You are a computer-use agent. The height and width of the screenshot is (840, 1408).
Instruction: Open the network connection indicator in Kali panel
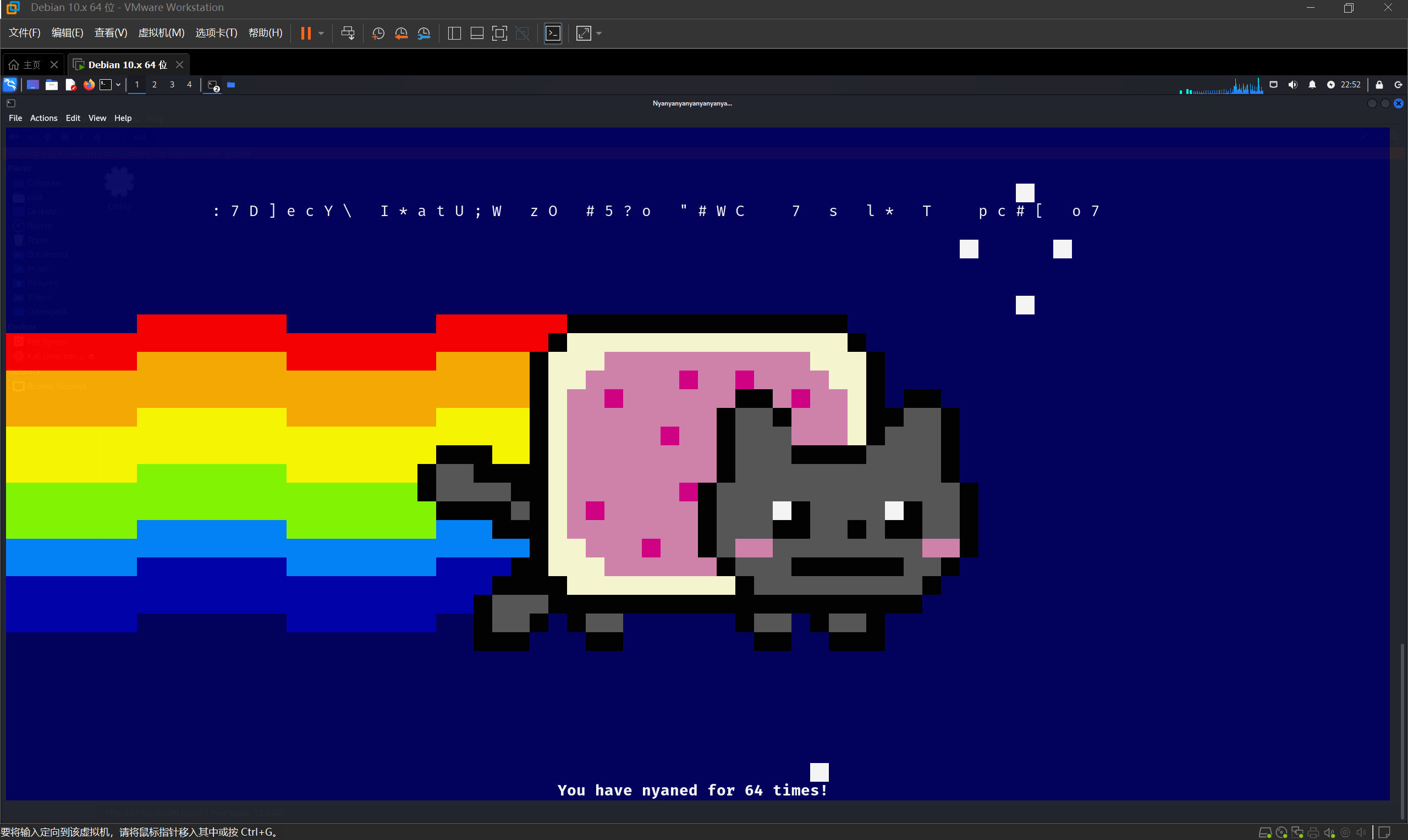pyautogui.click(x=1273, y=85)
